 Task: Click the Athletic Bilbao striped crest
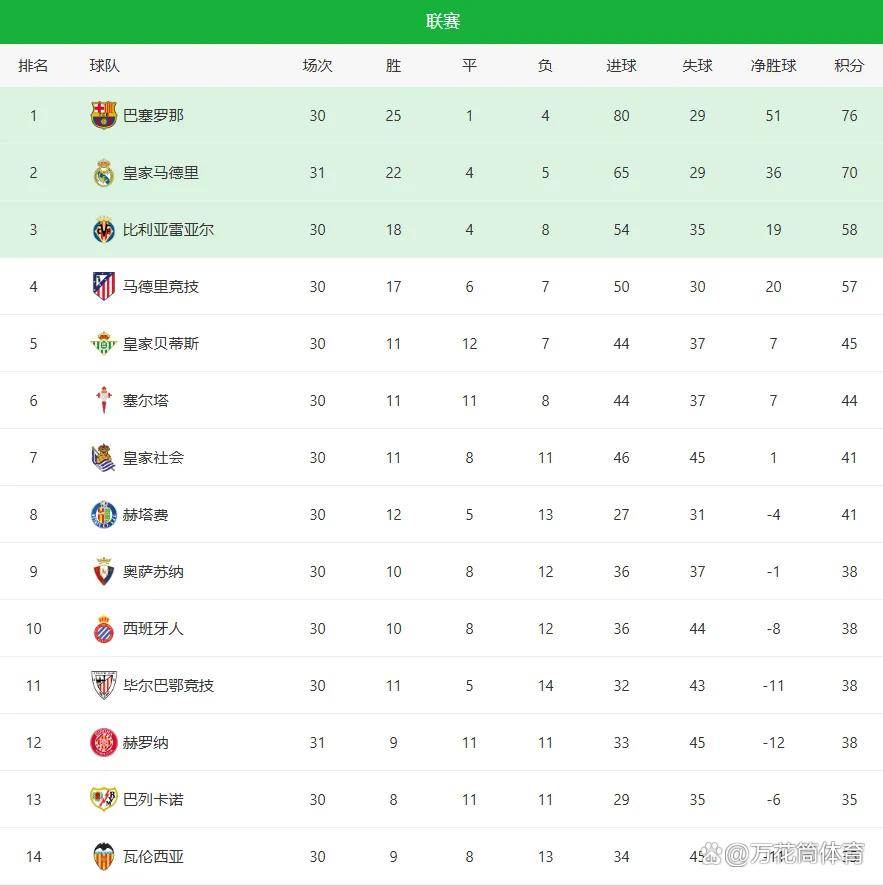point(104,686)
